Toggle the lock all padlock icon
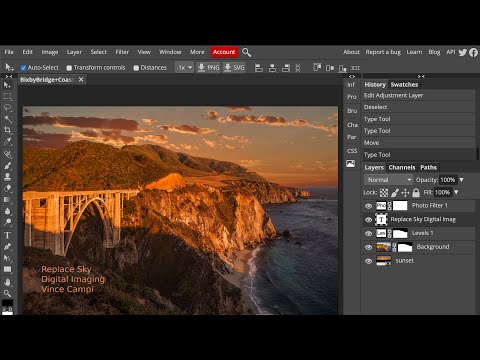Screen dimensions: 480x360 coord(416,192)
